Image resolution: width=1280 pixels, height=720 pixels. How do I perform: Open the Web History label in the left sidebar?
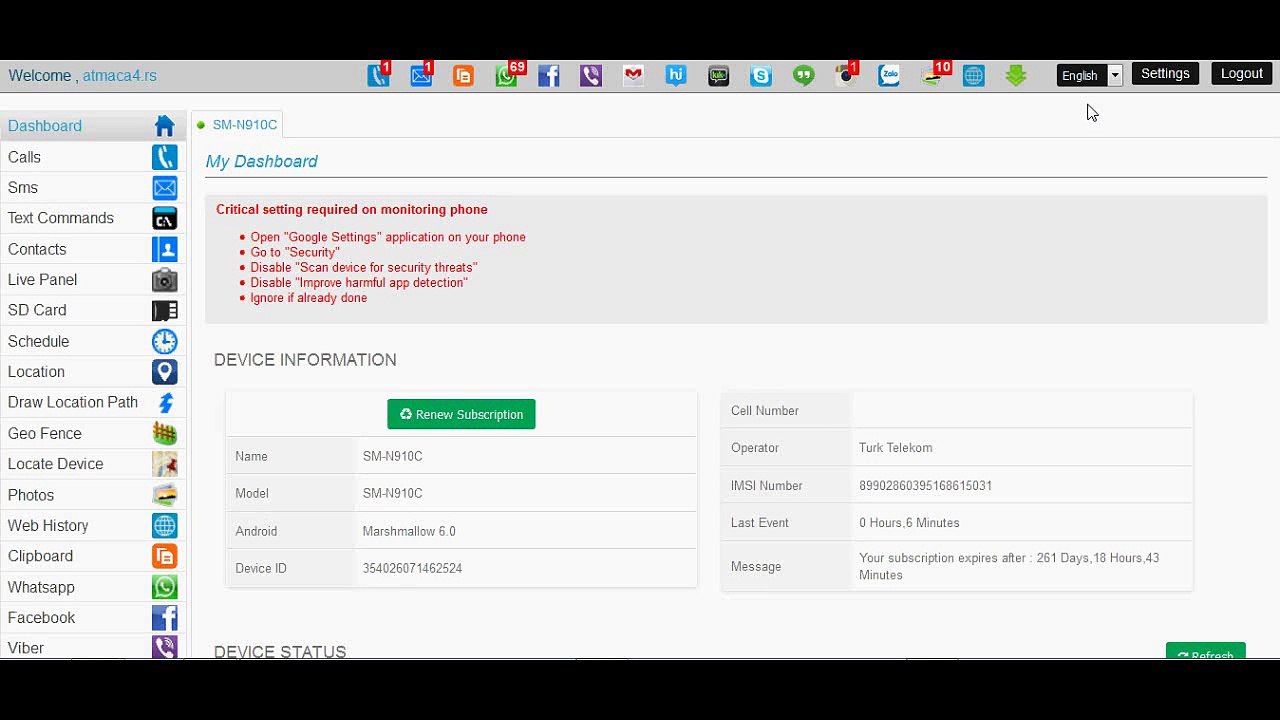(48, 526)
